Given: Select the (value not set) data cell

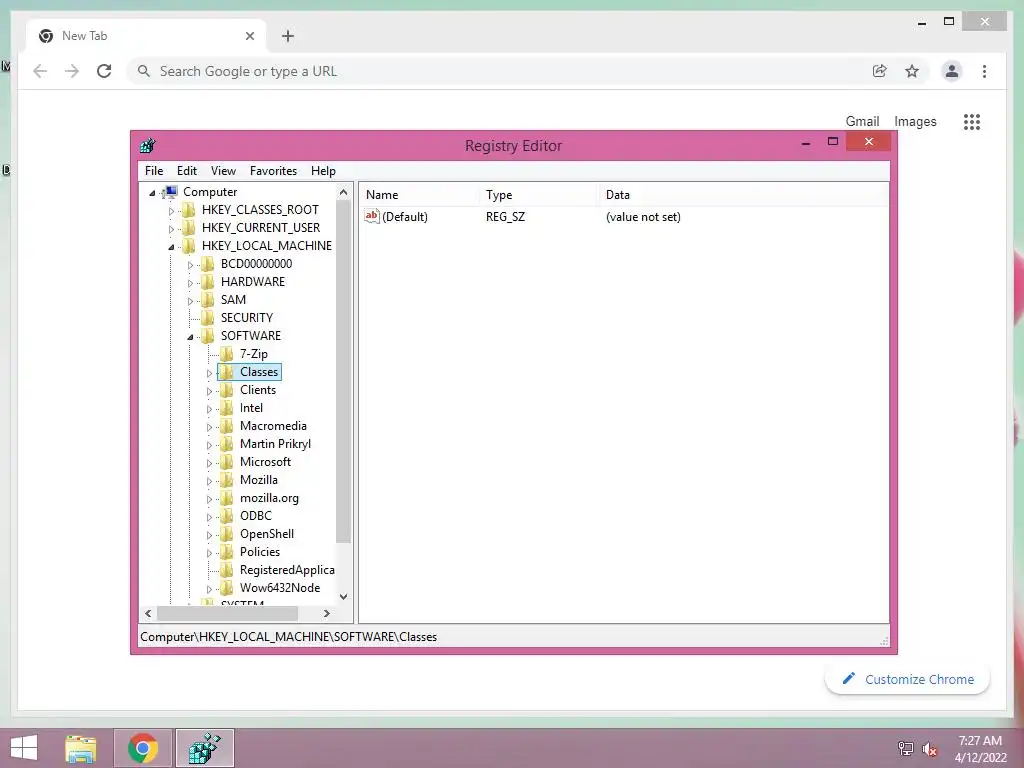Looking at the screenshot, I should [643, 217].
